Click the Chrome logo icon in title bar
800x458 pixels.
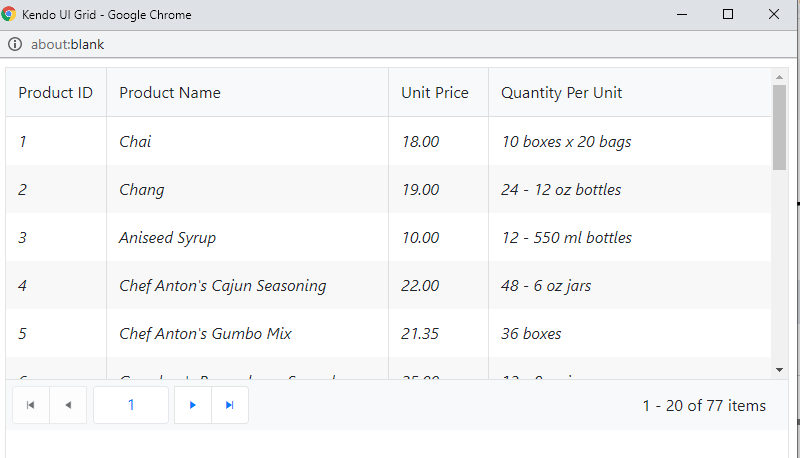tap(8, 14)
